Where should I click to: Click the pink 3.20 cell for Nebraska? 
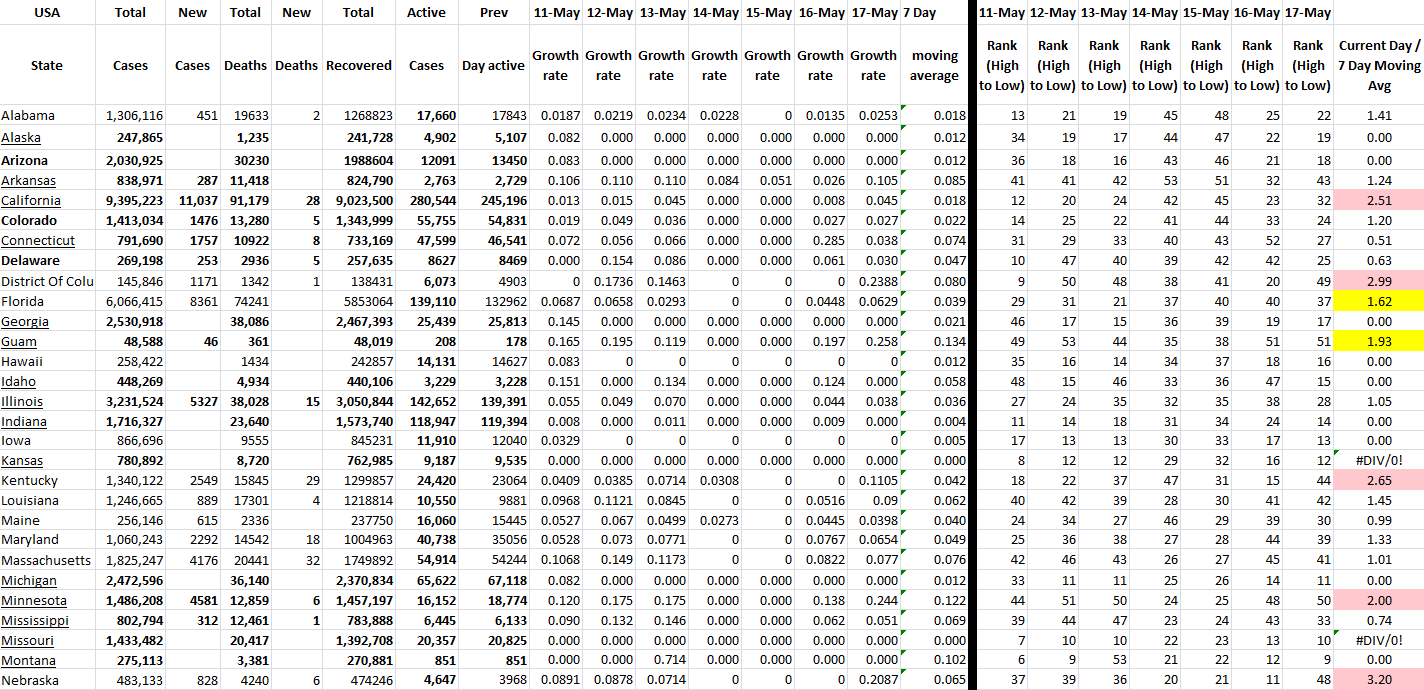pos(1379,680)
